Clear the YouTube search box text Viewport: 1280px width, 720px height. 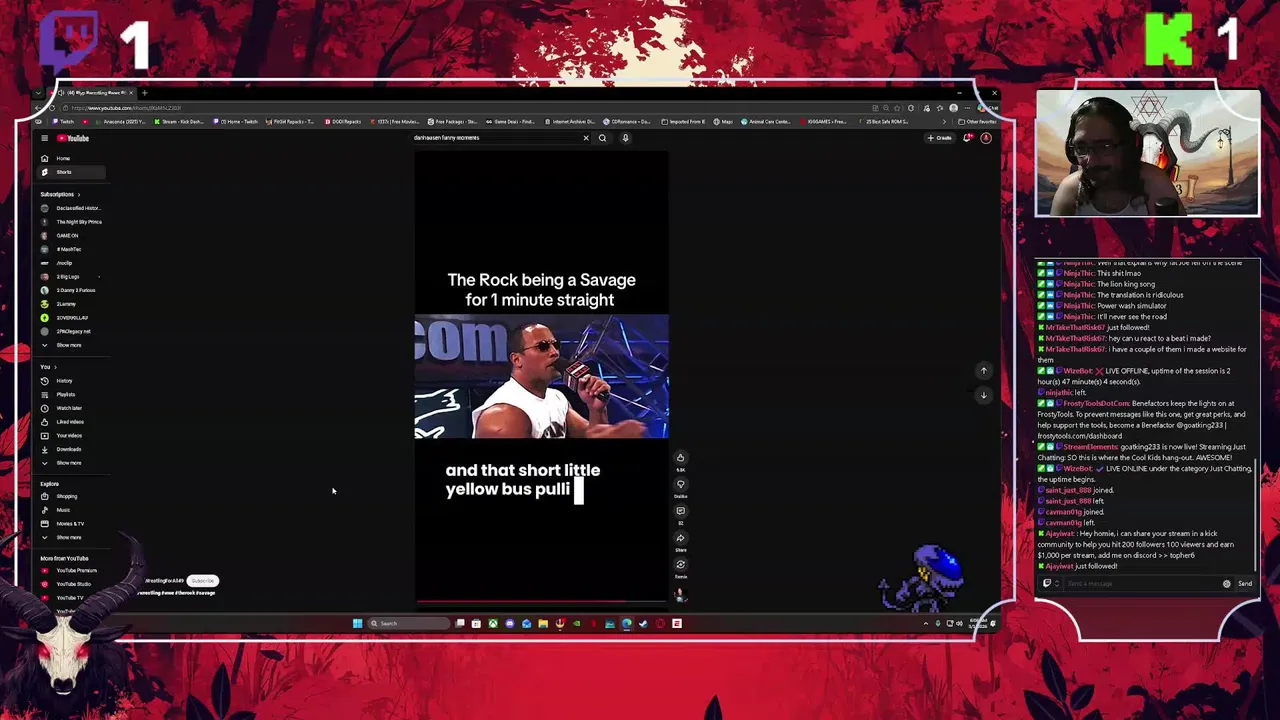point(586,138)
